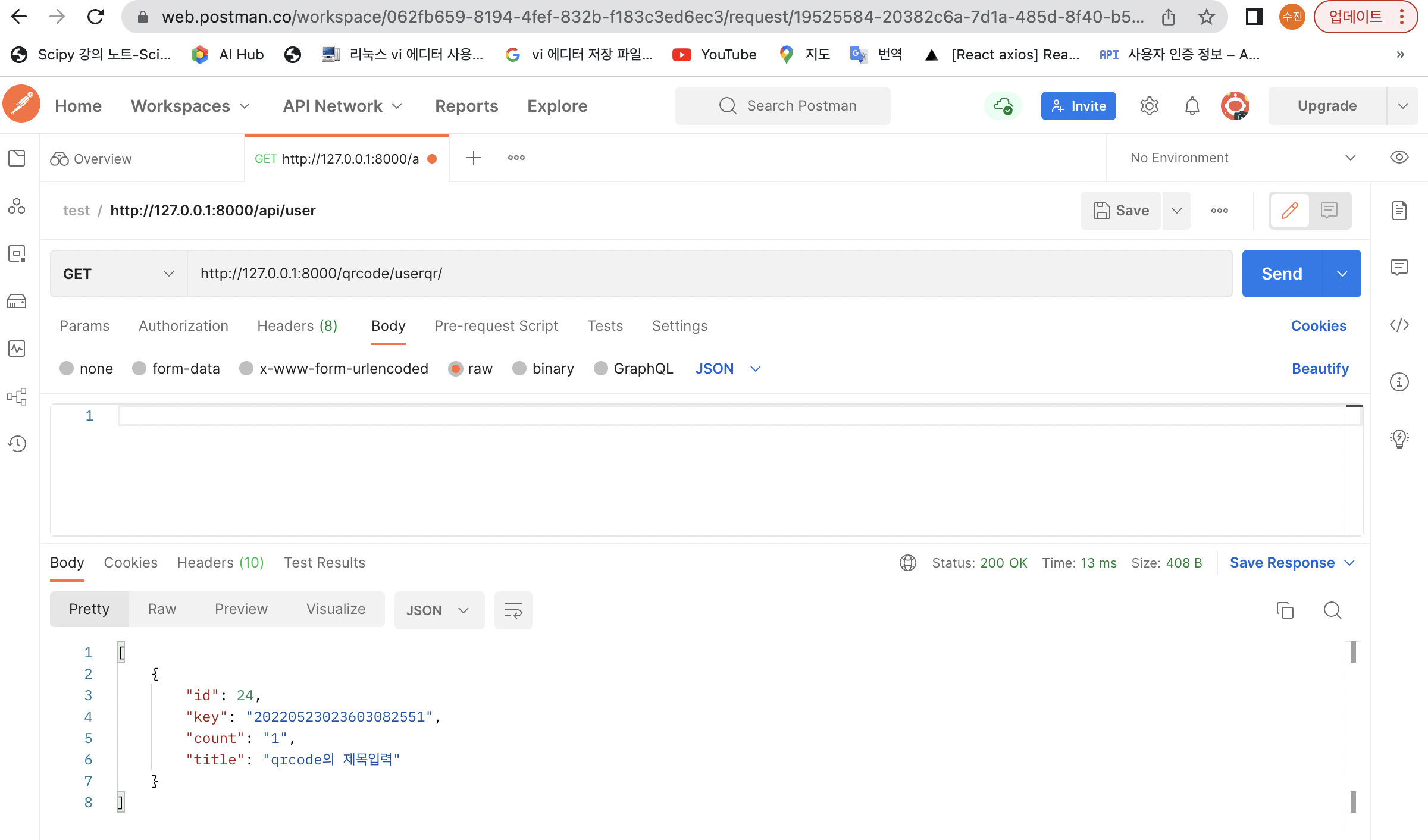The width and height of the screenshot is (1428, 840).
Task: Select the binary body radio button
Action: [519, 369]
